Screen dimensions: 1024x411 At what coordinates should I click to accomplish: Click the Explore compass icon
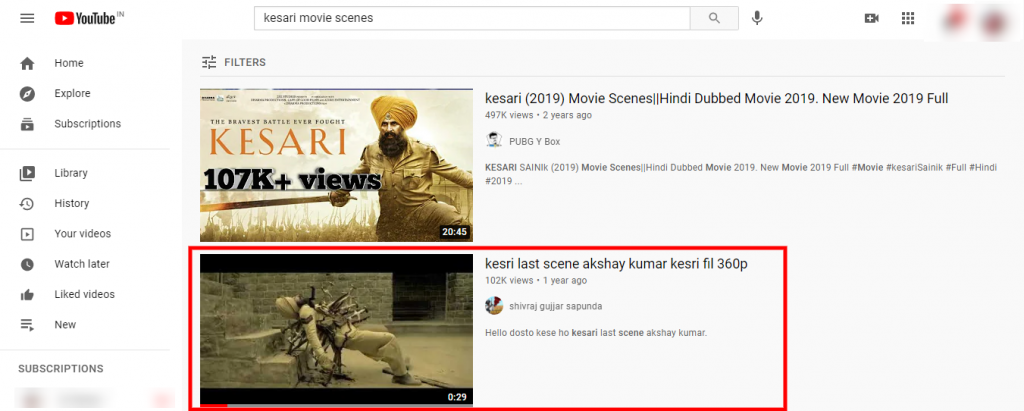[x=27, y=93]
